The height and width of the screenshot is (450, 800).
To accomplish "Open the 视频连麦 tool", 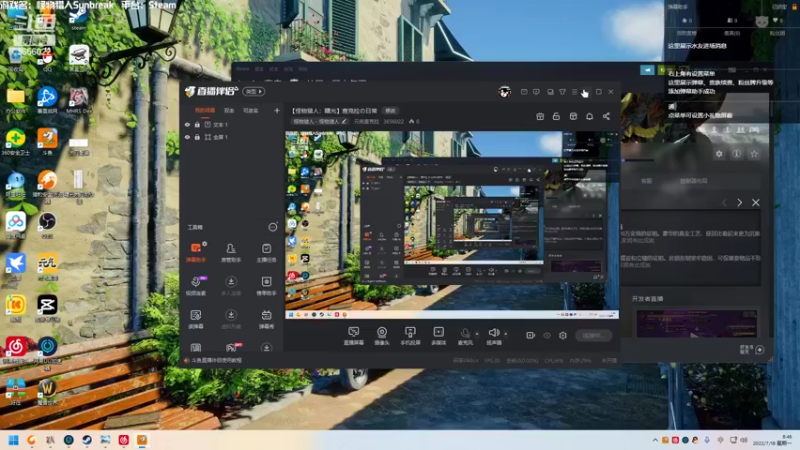I will pos(196,285).
